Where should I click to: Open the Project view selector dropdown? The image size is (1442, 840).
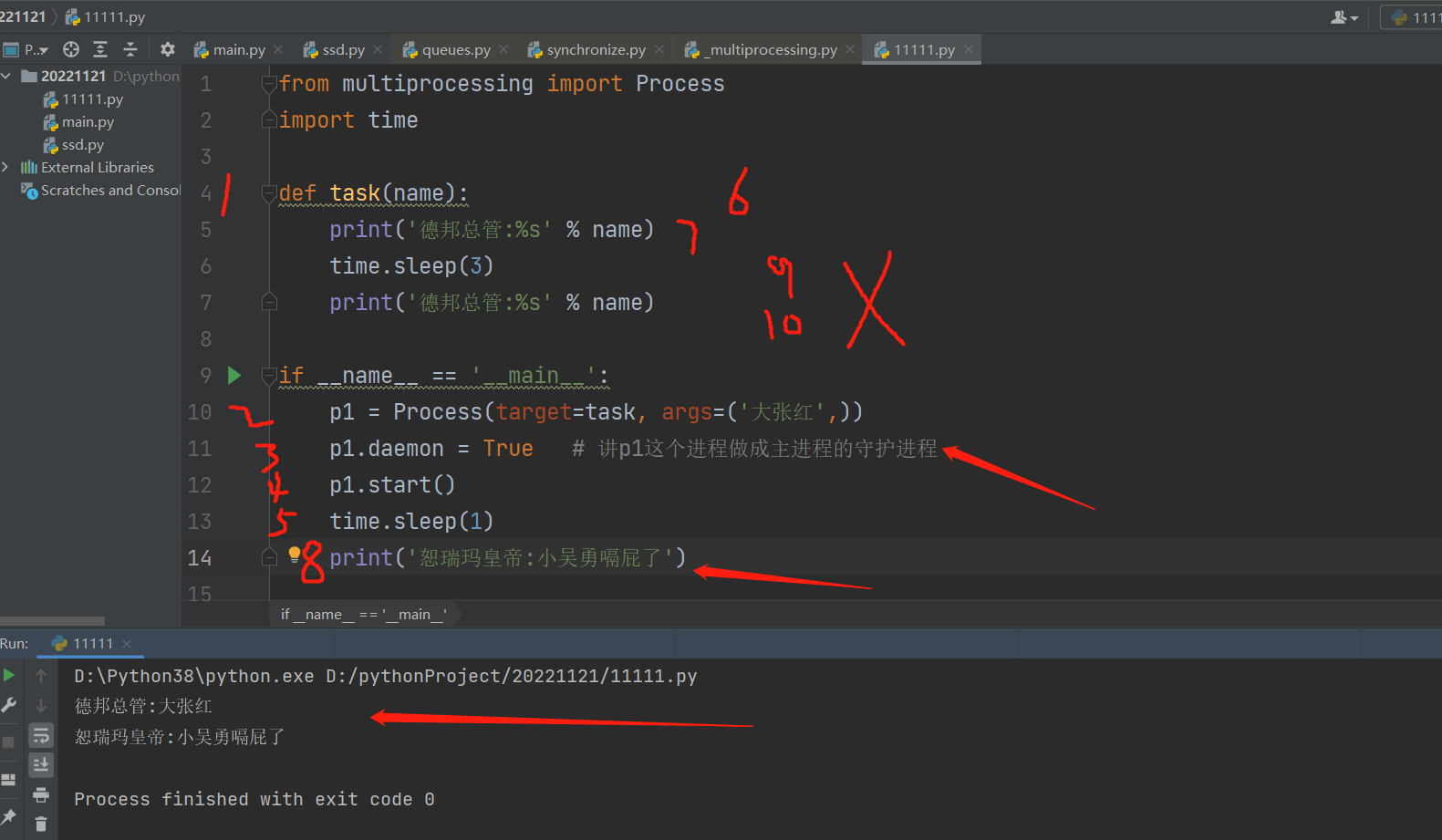[26, 49]
